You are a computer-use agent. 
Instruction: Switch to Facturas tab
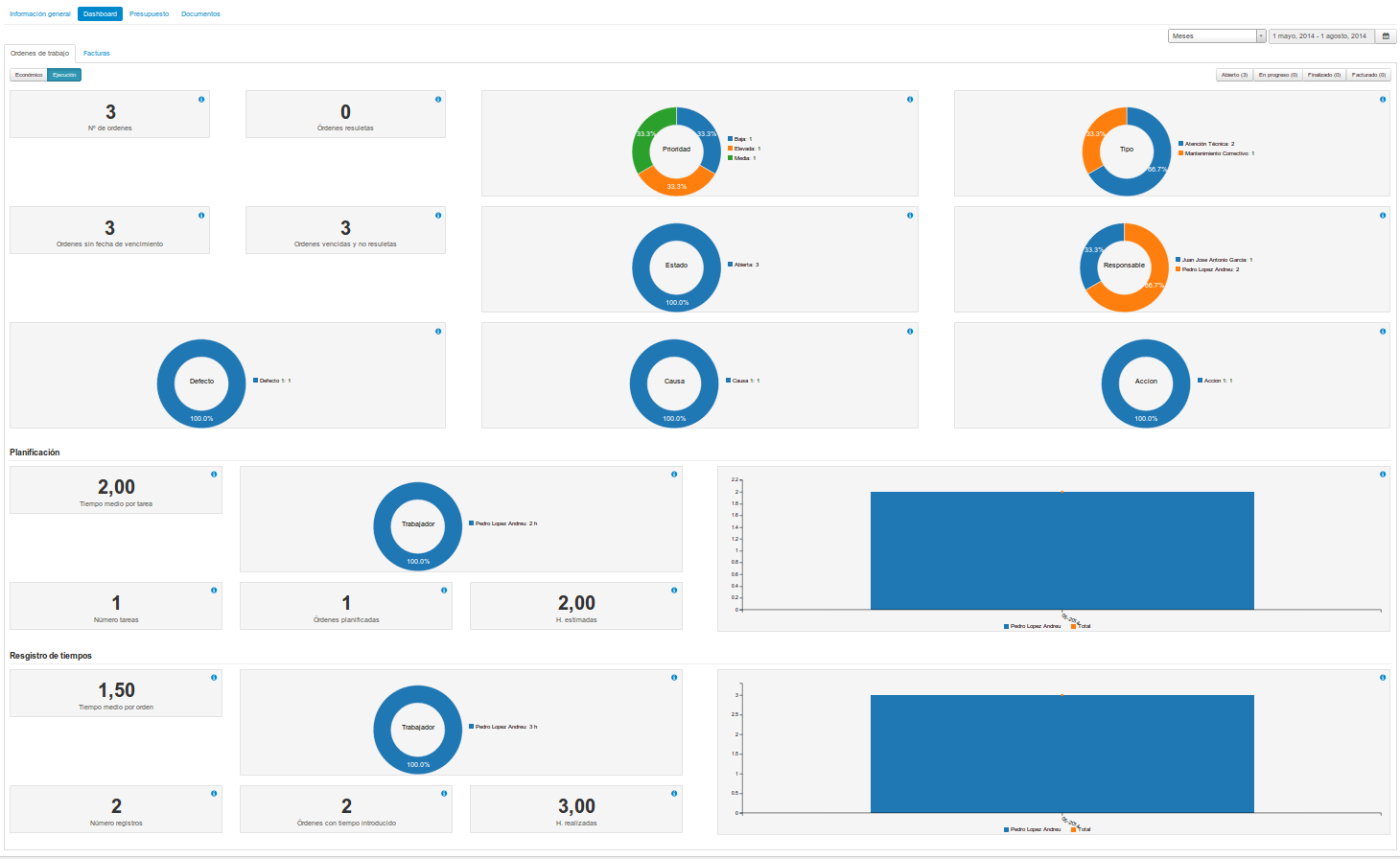coord(97,54)
